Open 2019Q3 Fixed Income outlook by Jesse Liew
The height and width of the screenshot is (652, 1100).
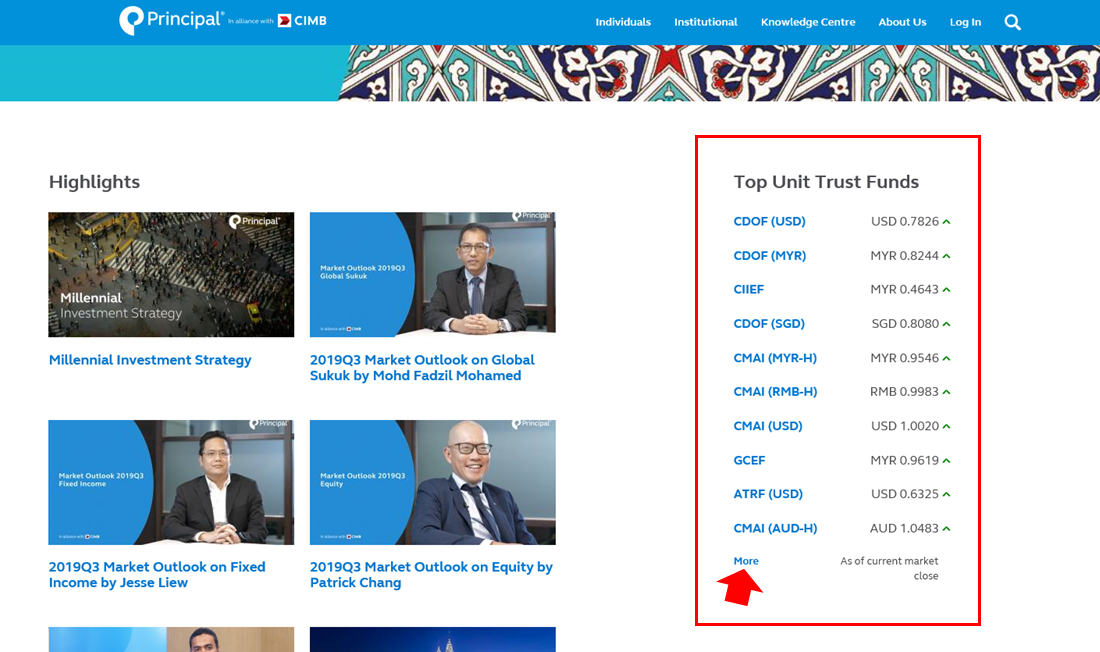pos(157,575)
